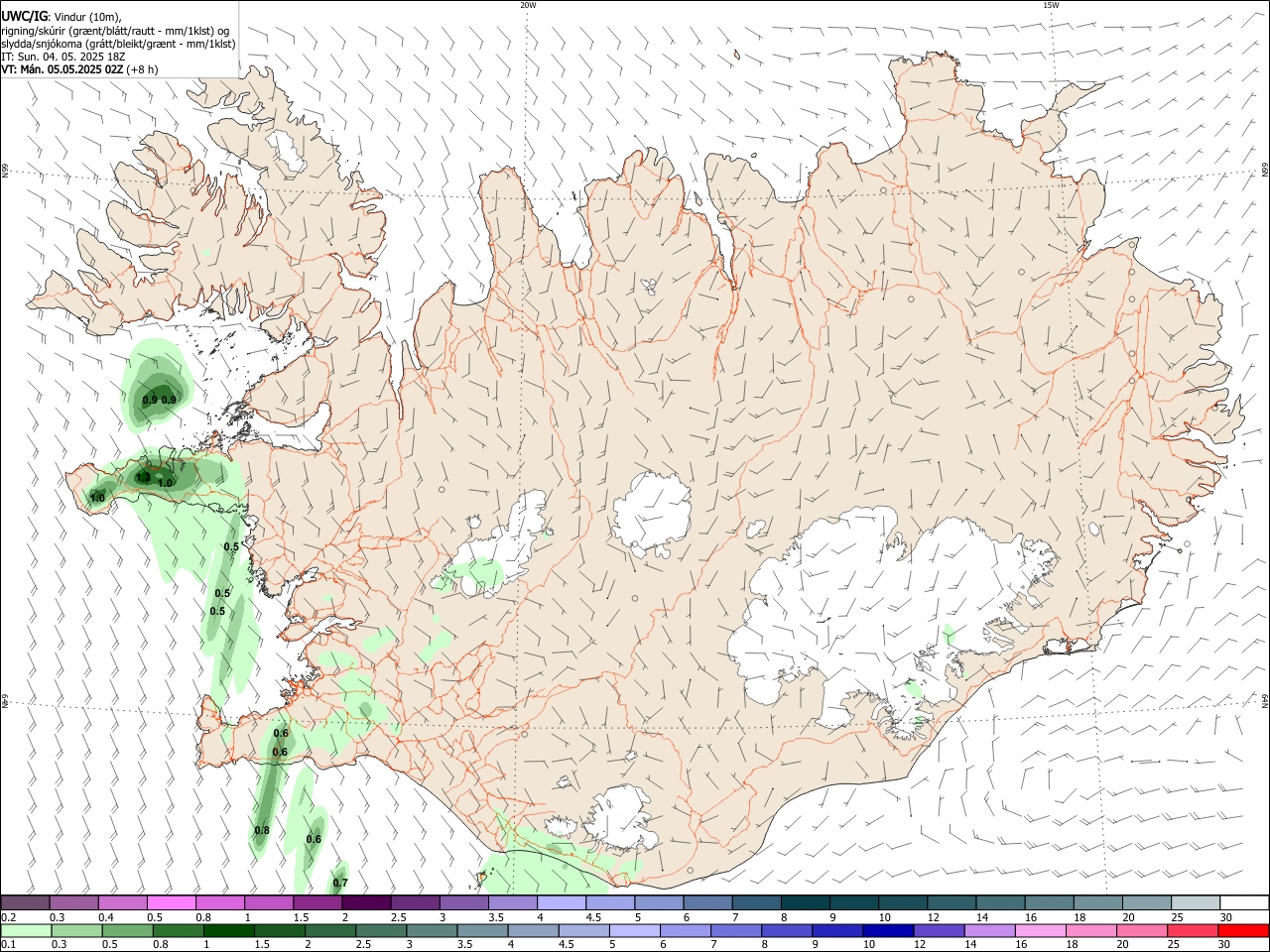Image resolution: width=1270 pixels, height=952 pixels.
Task: Pick the bottom-row swatch between 3 and 3.5
Action: tap(432, 931)
